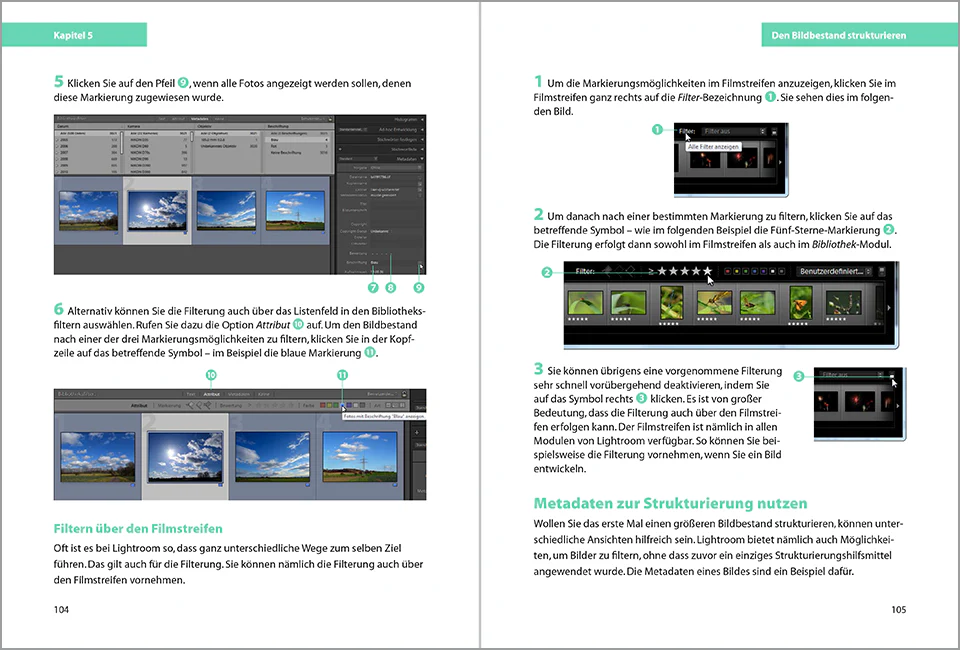Select 'Keine Beschriftung' row in the Beschriftung column
Image resolution: width=960 pixels, height=650 pixels.
coord(296,152)
